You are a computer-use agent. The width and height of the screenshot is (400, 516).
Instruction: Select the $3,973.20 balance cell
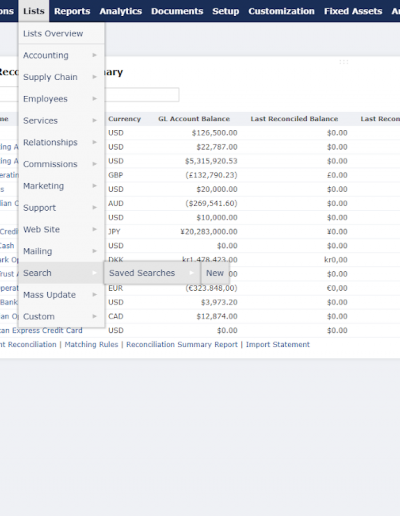219,302
